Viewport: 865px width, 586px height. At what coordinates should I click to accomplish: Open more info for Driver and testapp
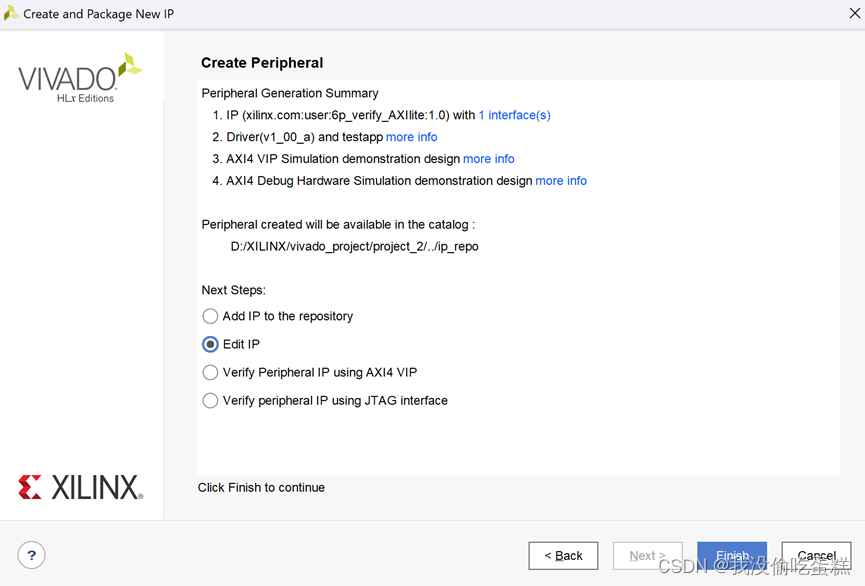coord(411,137)
